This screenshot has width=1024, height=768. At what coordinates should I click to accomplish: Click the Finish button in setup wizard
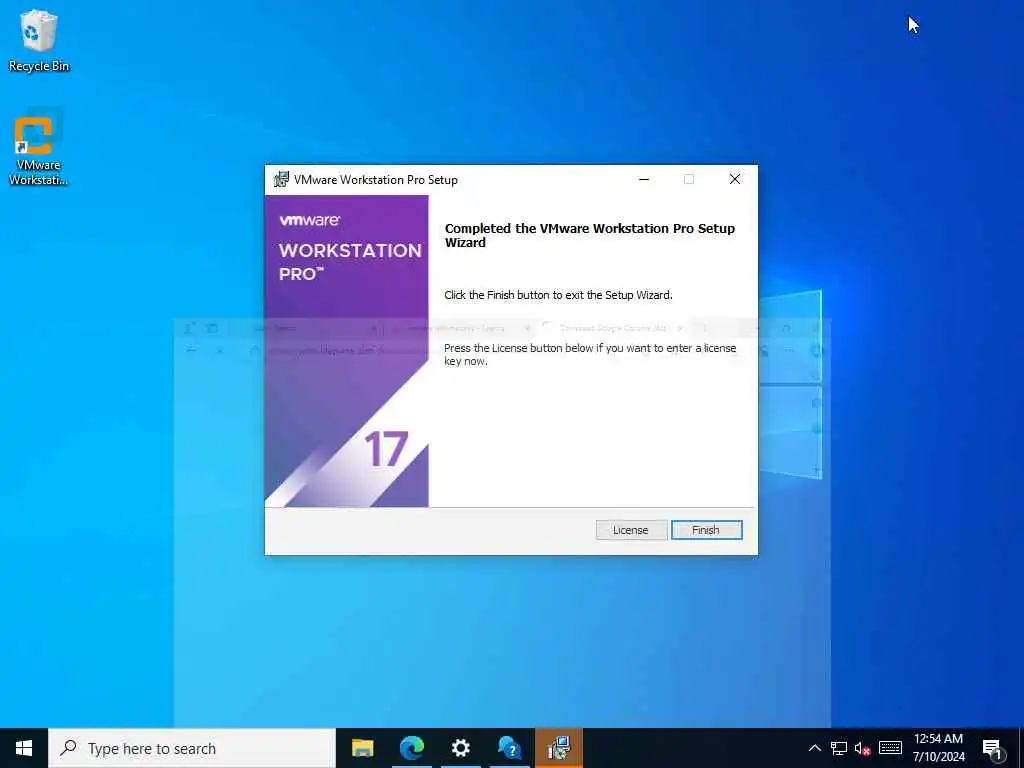[x=706, y=530]
